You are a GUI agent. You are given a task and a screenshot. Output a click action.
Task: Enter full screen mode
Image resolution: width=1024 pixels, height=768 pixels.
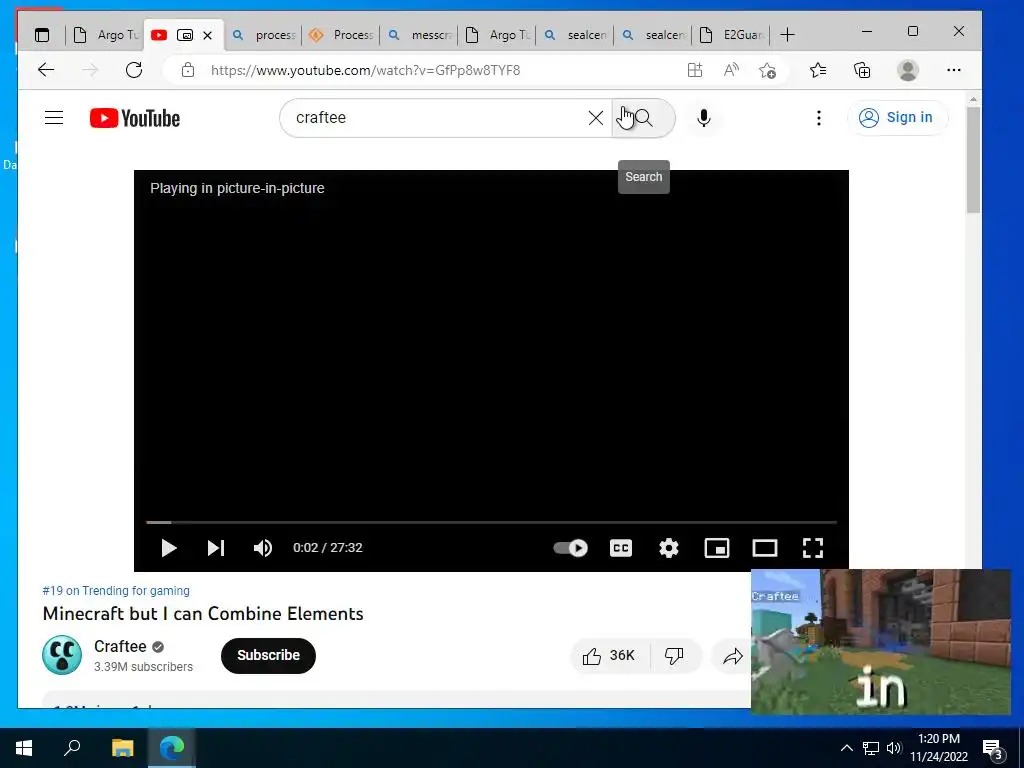point(812,547)
